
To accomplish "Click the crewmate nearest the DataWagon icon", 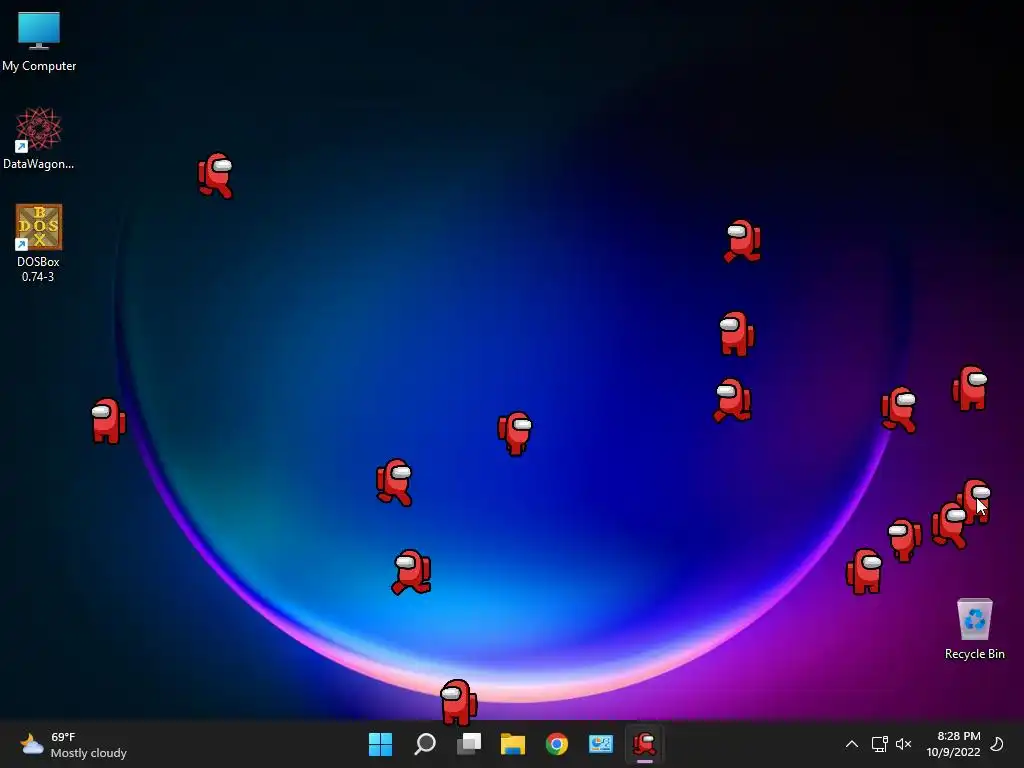I will pos(216,175).
